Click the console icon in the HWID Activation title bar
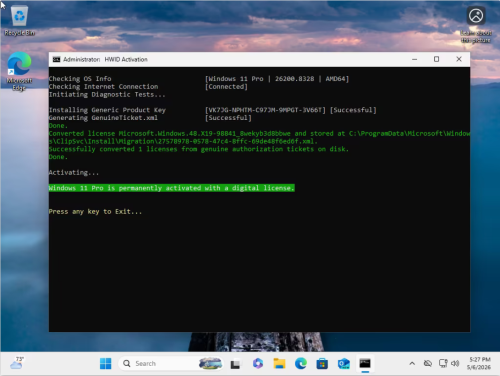Screen dimensions: 500x376 [56, 59]
